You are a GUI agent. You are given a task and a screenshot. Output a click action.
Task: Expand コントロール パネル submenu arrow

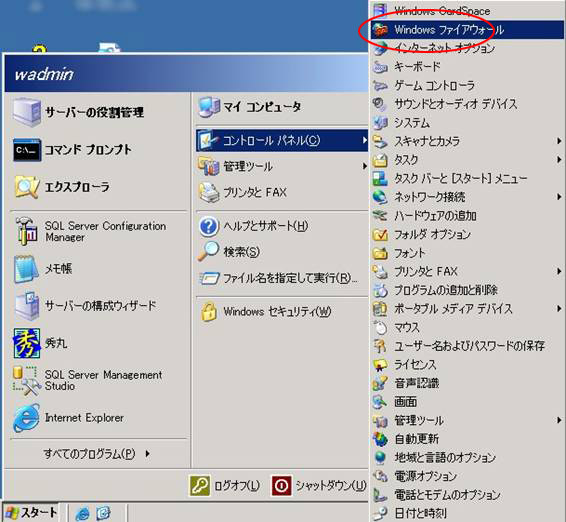364,140
